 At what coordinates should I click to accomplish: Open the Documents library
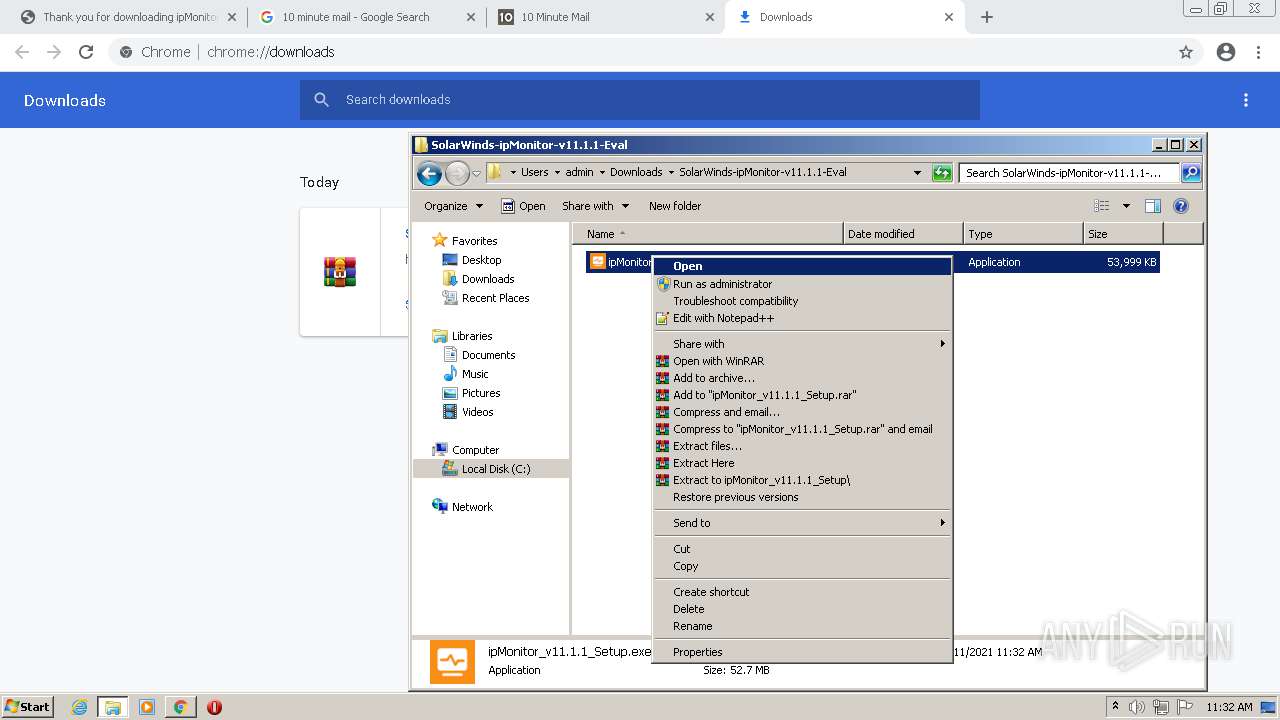click(x=488, y=355)
